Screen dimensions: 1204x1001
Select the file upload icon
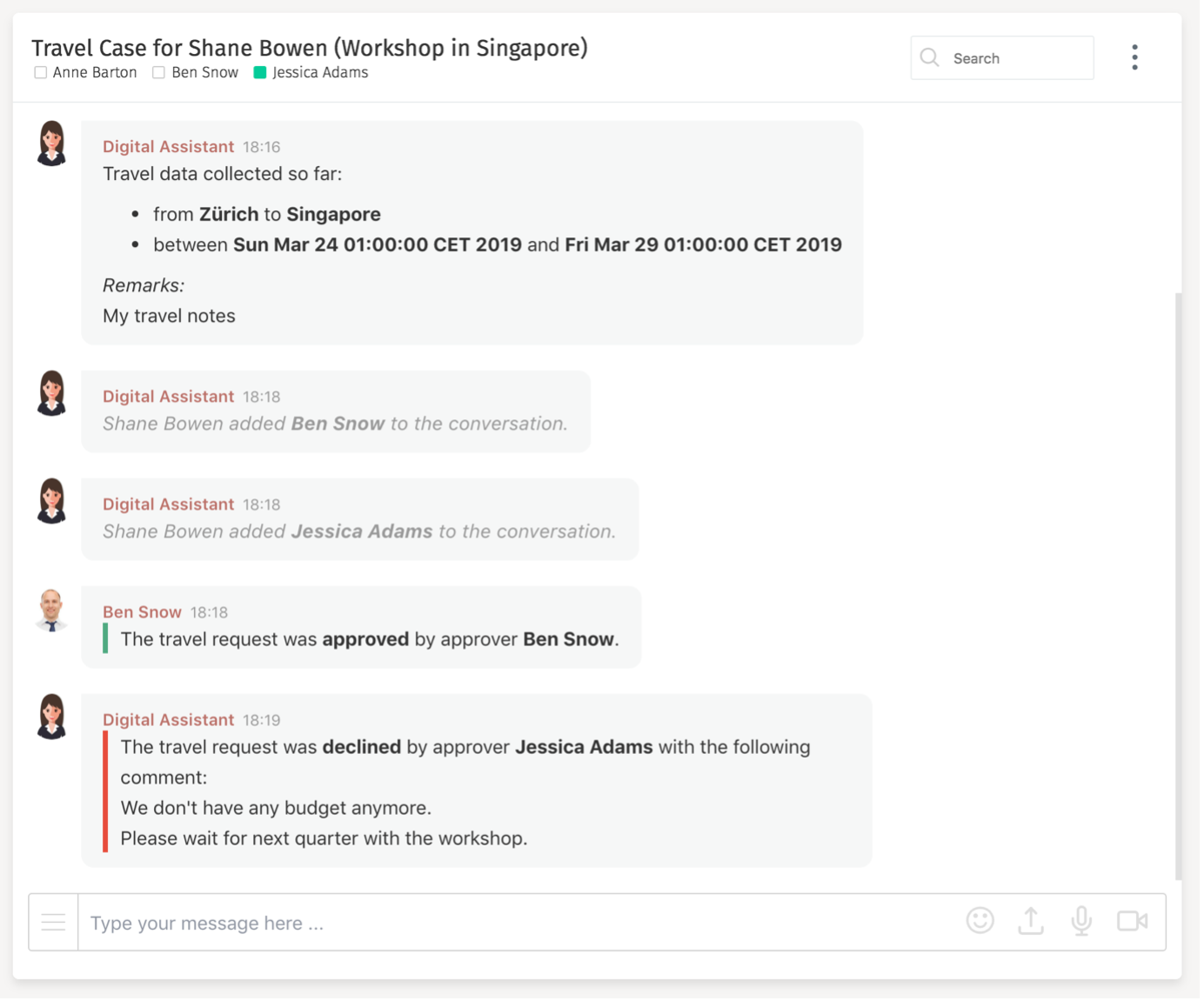tap(1031, 922)
